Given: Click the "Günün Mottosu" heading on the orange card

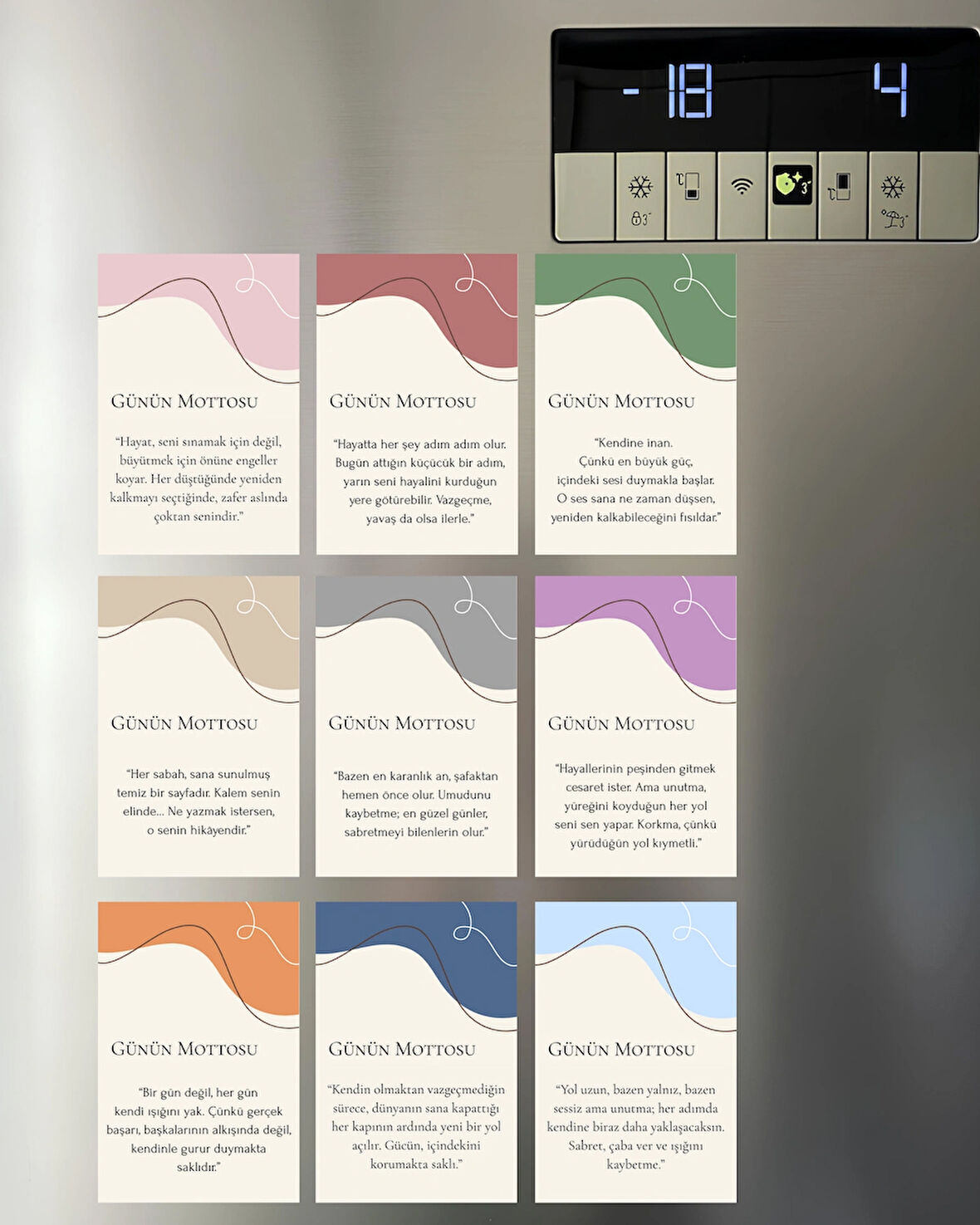Looking at the screenshot, I should (184, 1049).
